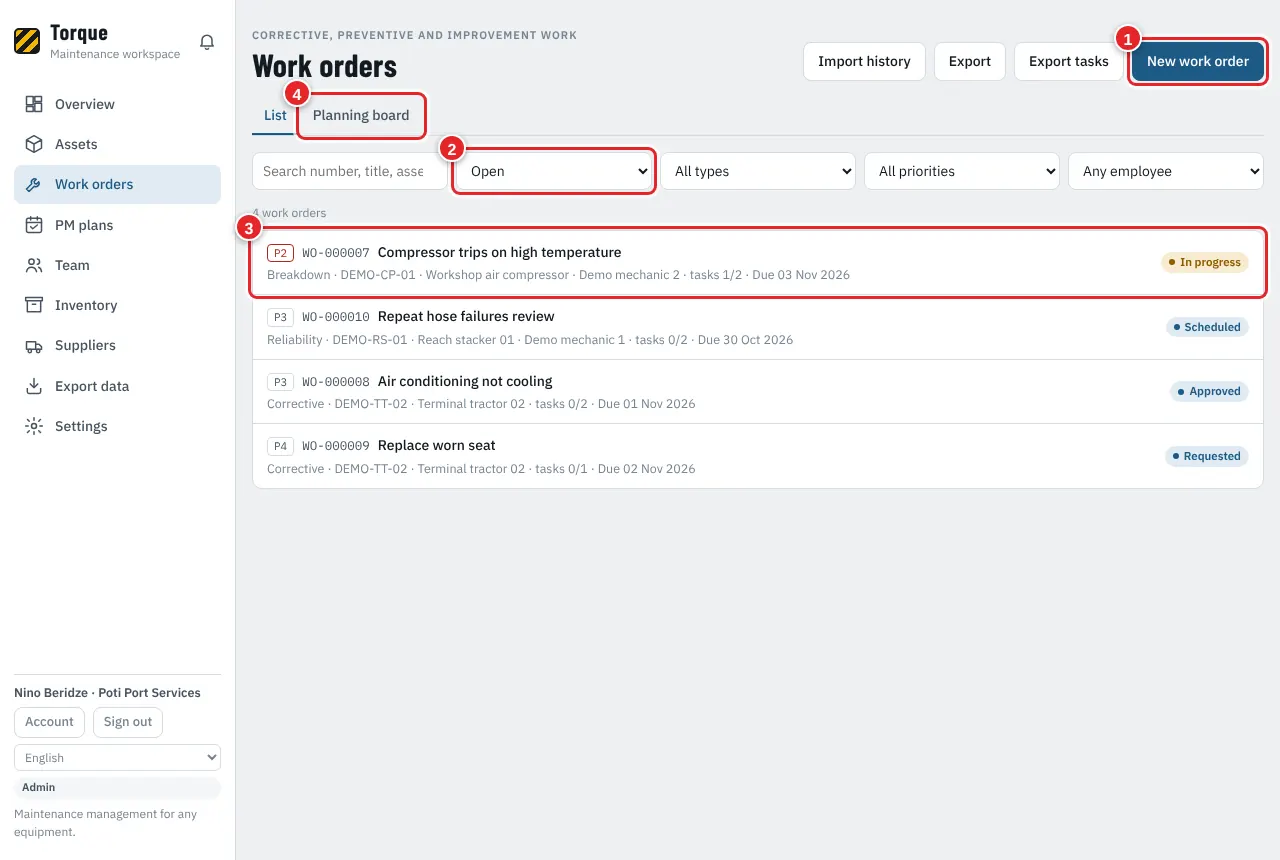Focus the work order search field
This screenshot has height=860, width=1280.
click(350, 171)
